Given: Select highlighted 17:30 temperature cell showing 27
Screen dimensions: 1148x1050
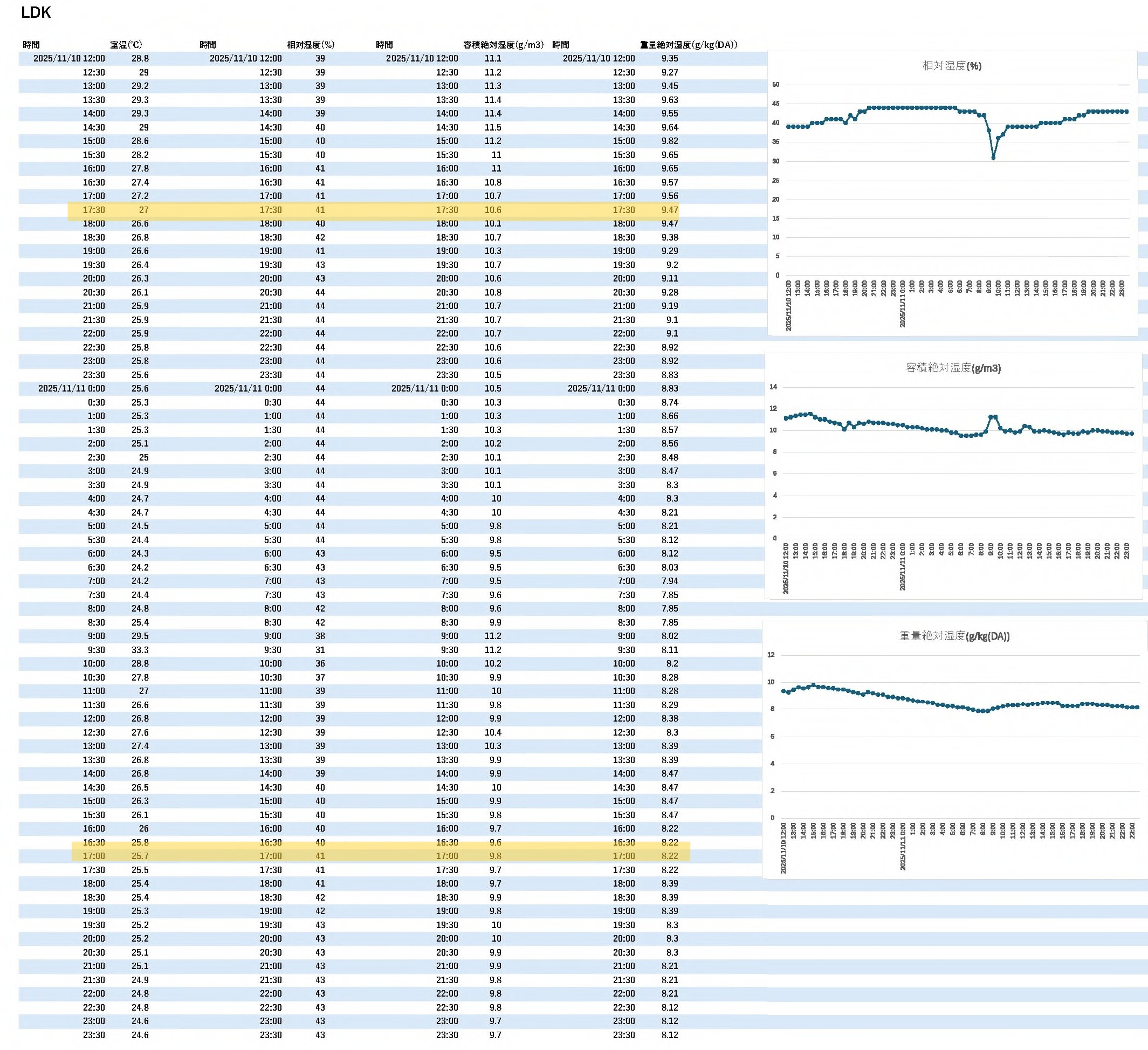Looking at the screenshot, I should click(x=143, y=210).
